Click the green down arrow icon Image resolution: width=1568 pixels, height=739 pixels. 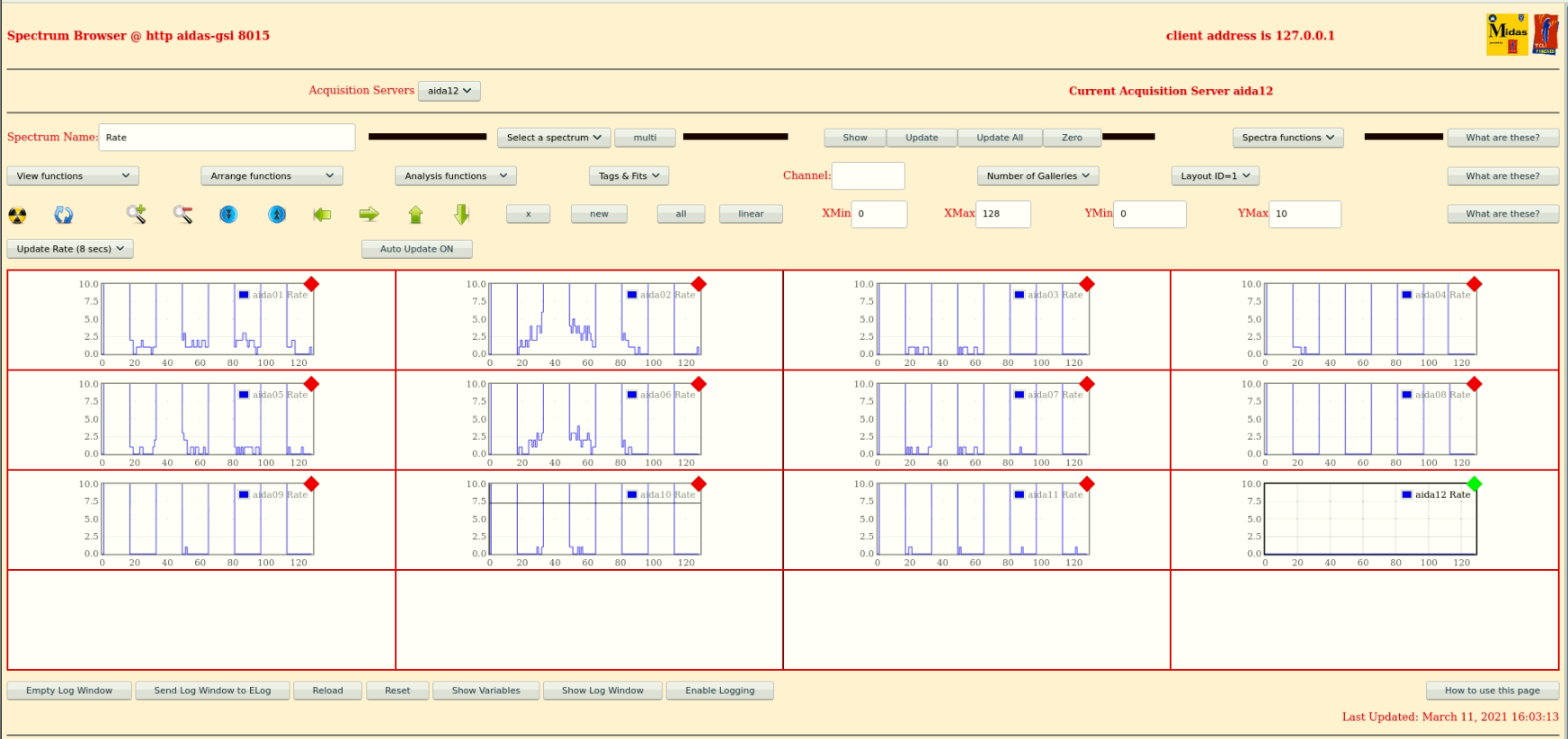[x=461, y=214]
